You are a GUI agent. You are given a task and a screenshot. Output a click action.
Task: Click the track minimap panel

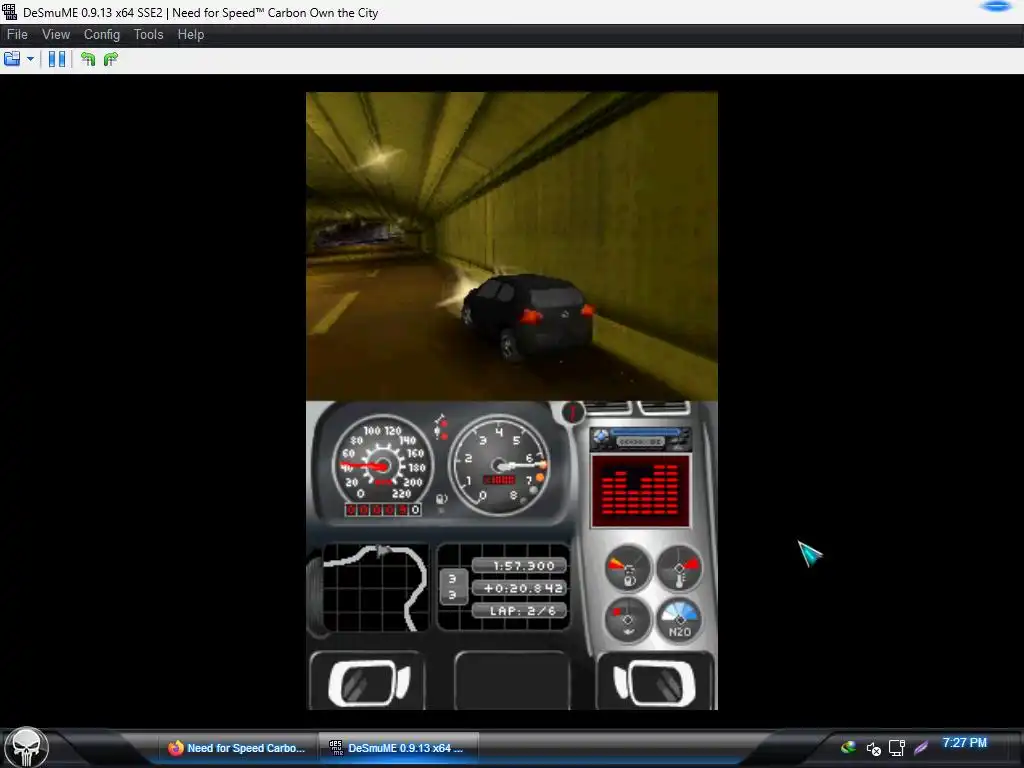coord(376,587)
